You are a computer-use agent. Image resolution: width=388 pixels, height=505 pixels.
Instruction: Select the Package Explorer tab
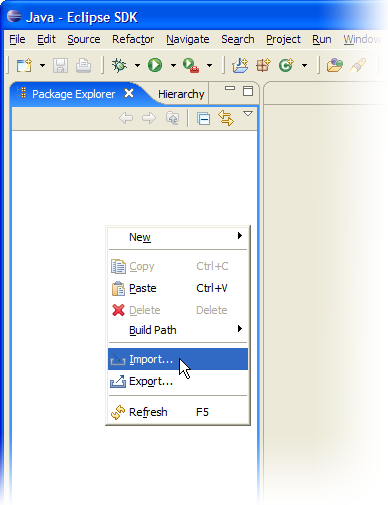click(x=73, y=94)
